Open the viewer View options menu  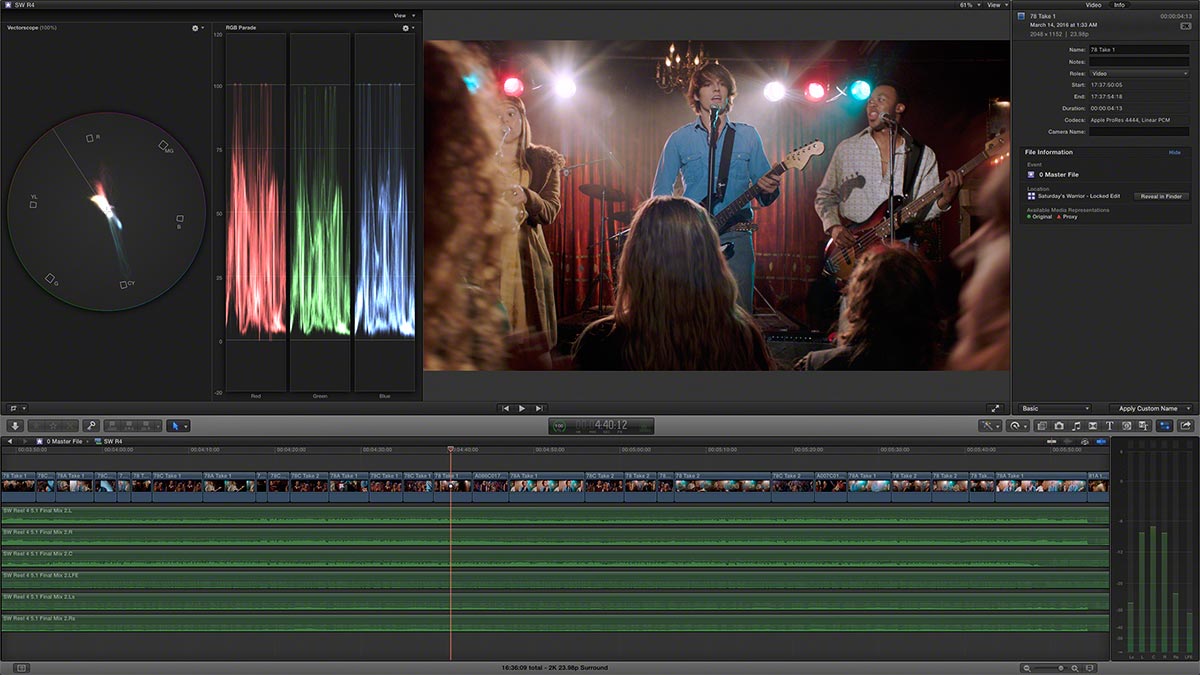(x=996, y=5)
